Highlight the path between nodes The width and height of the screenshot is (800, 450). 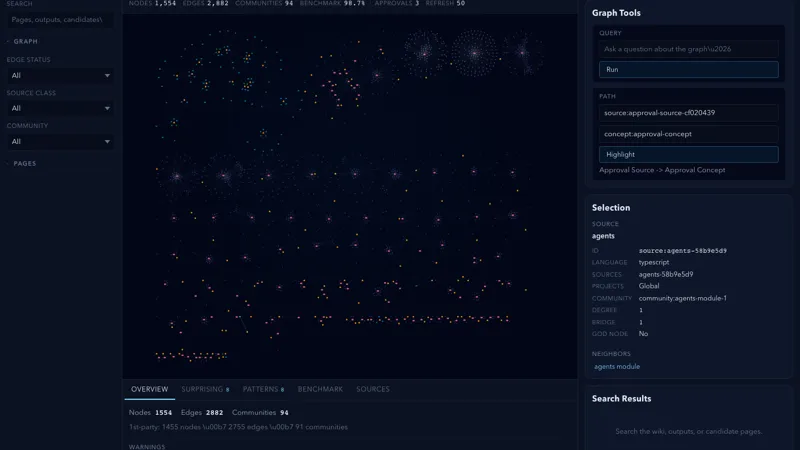click(x=688, y=154)
